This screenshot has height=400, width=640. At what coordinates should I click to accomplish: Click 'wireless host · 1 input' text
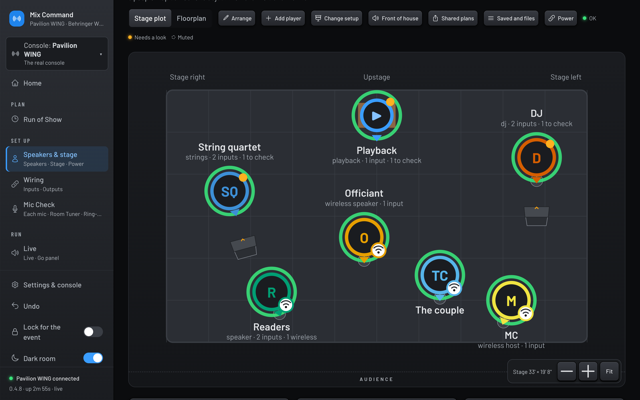511,345
